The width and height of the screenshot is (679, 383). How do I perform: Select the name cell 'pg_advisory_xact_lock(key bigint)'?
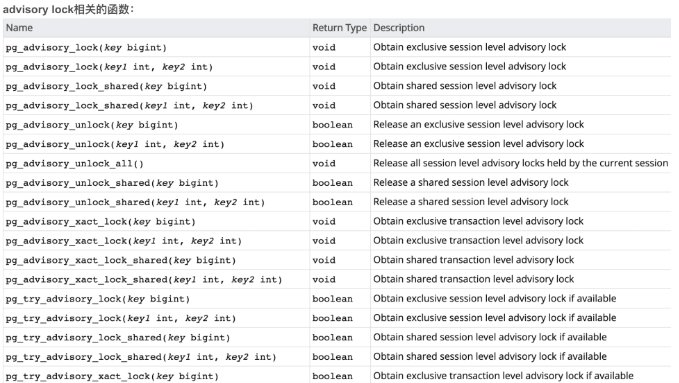(x=100, y=222)
